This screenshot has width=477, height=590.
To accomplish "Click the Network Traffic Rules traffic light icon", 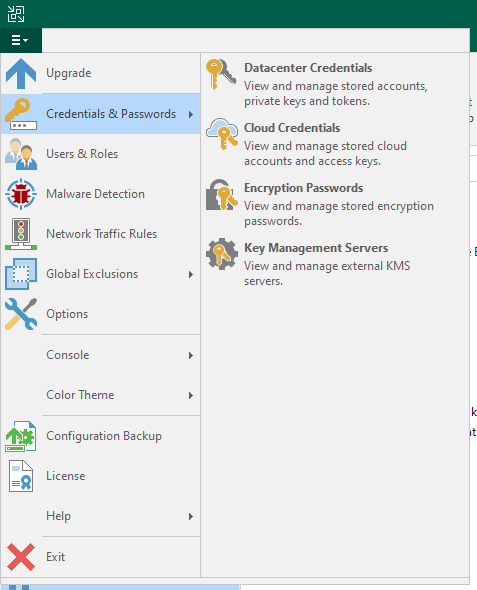I will click(21, 234).
